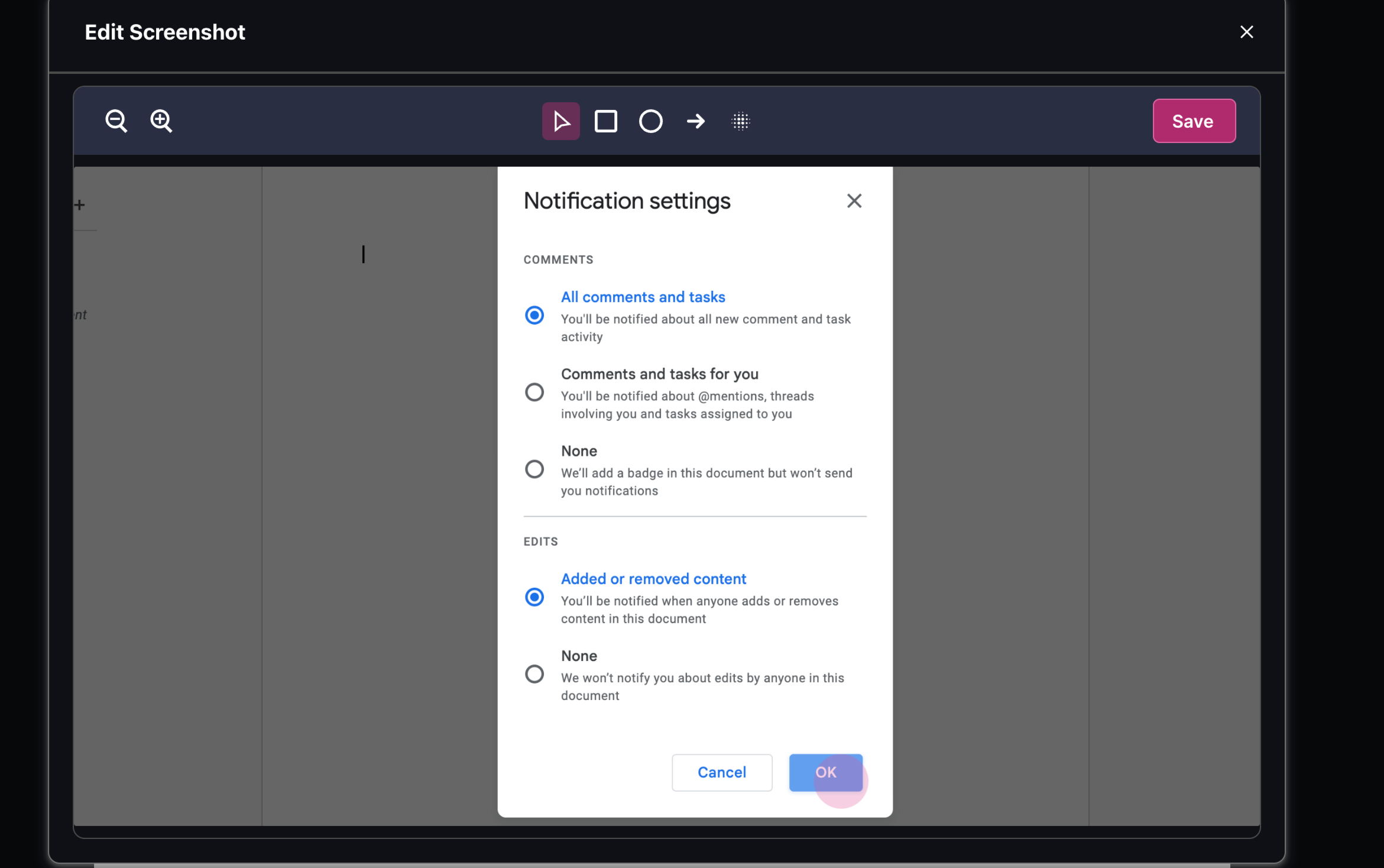Select None under Edits section
The height and width of the screenshot is (868, 1384).
[534, 674]
